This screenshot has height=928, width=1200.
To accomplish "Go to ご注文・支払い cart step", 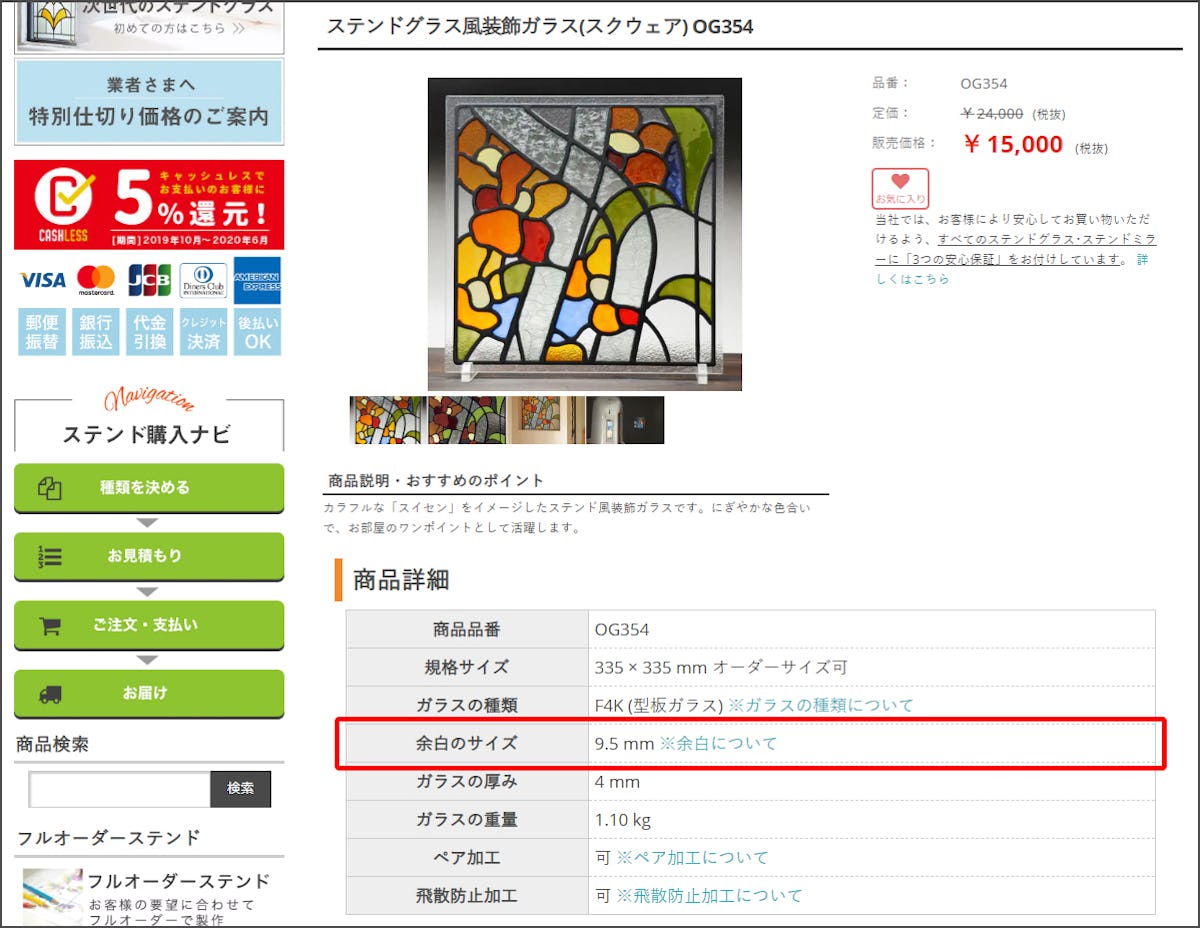I will tap(149, 625).
